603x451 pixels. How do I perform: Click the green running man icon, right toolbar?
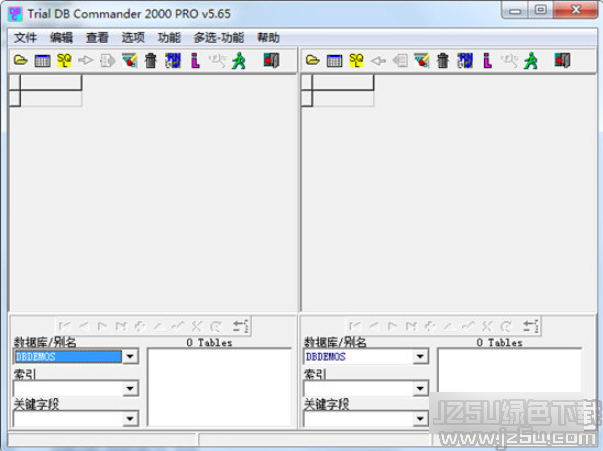pos(531,61)
